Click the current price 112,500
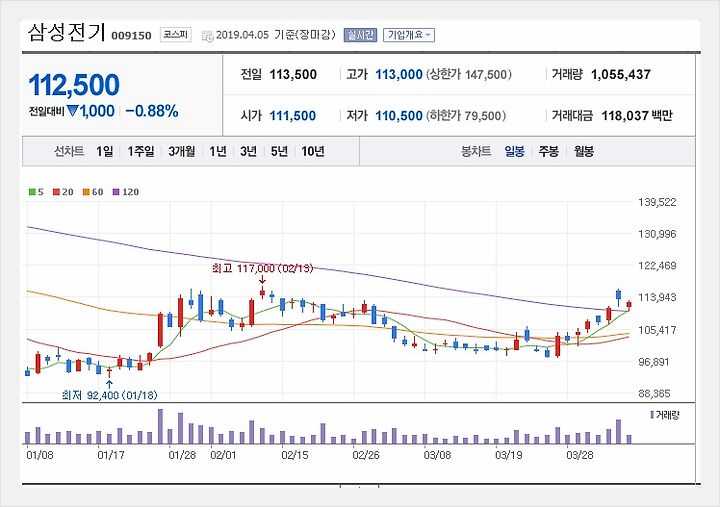This screenshot has height=507, width=720. click(x=74, y=85)
